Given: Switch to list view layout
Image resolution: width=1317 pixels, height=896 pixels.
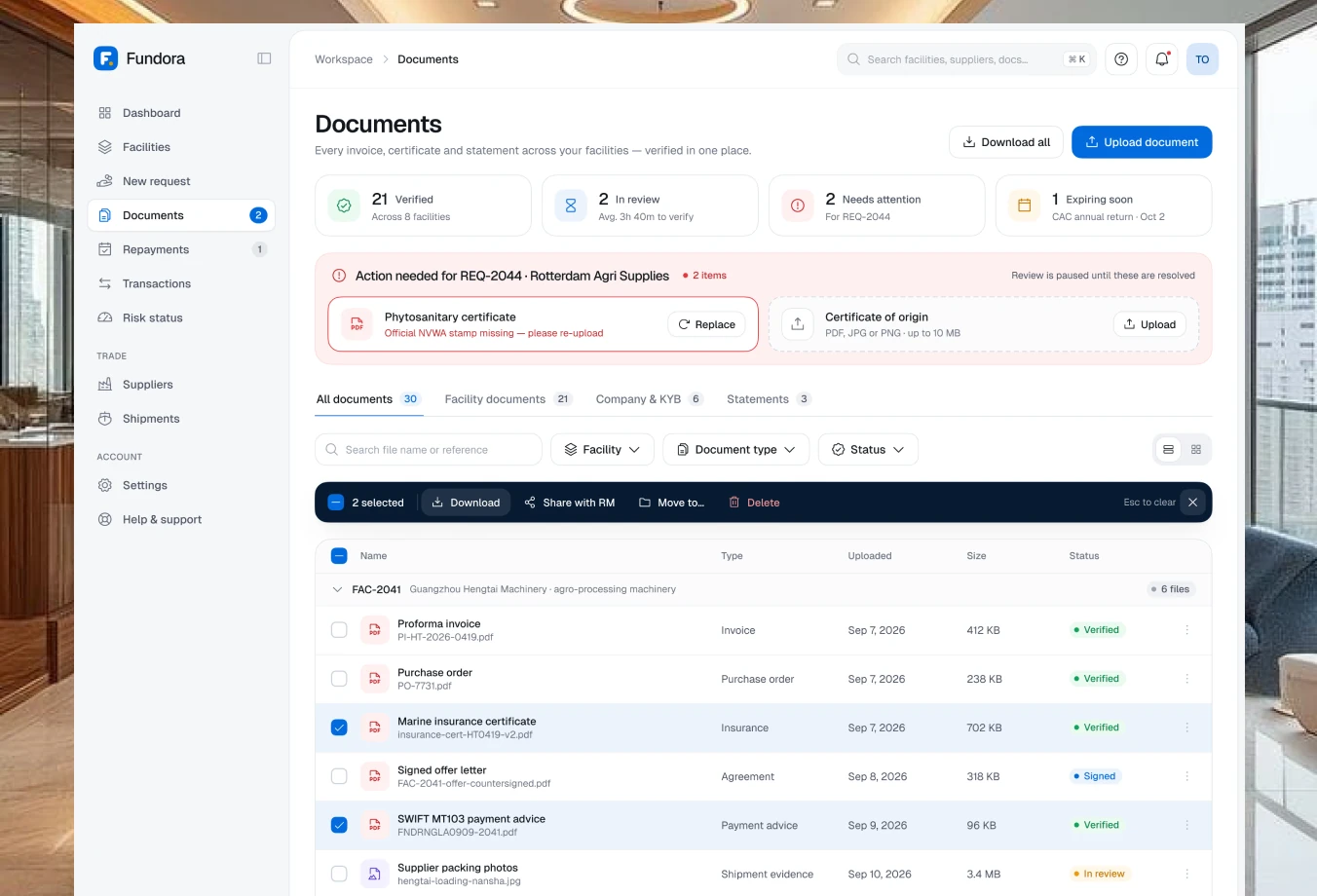Looking at the screenshot, I should pyautogui.click(x=1168, y=450).
